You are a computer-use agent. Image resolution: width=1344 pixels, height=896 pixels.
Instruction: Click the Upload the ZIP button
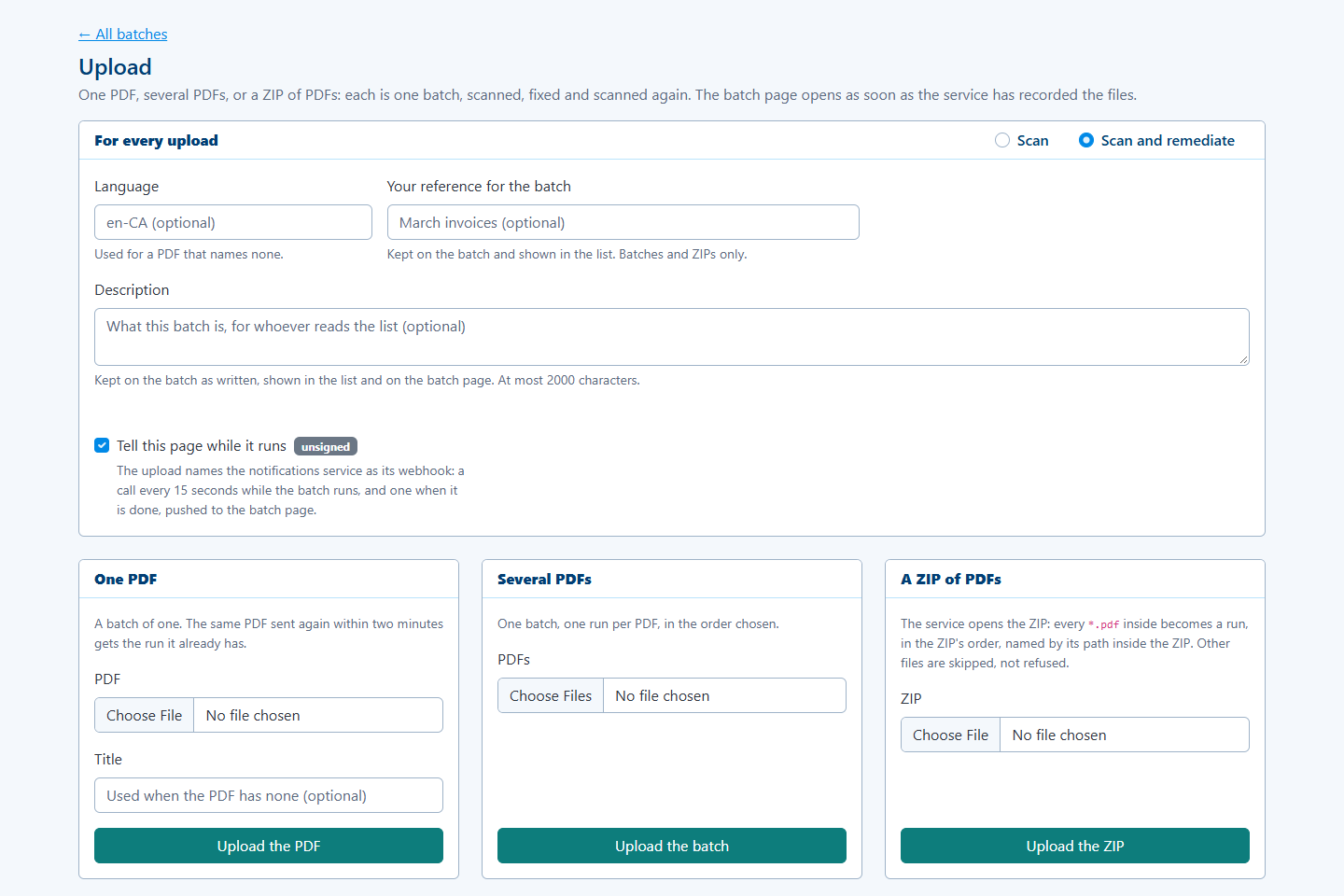click(1075, 846)
